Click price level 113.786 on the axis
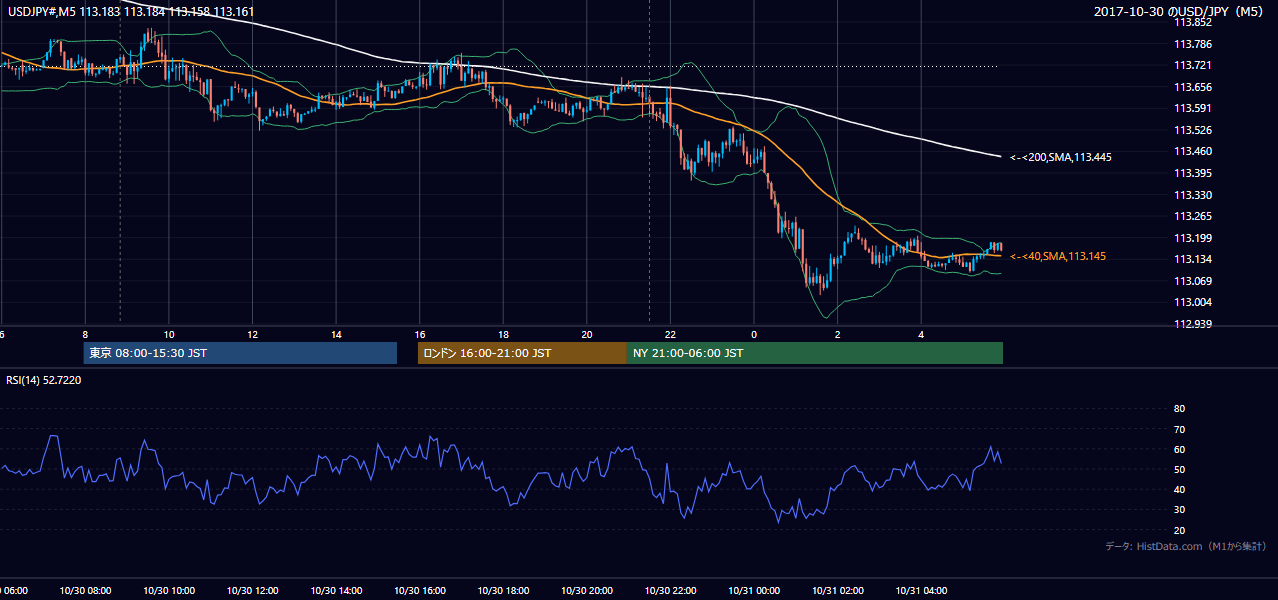The height and width of the screenshot is (600, 1278). 1192,44
